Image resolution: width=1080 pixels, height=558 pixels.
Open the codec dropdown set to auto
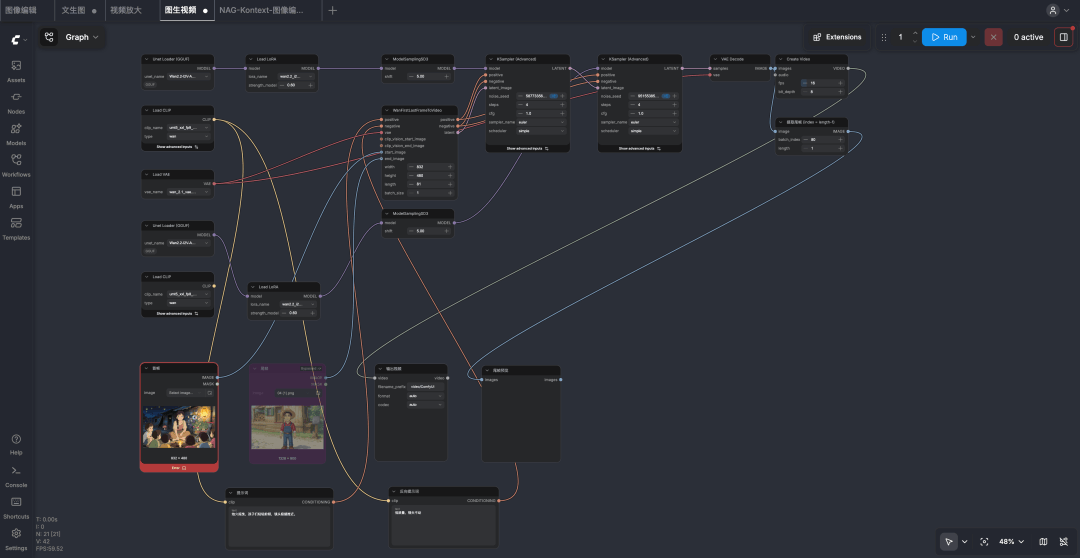pos(426,404)
